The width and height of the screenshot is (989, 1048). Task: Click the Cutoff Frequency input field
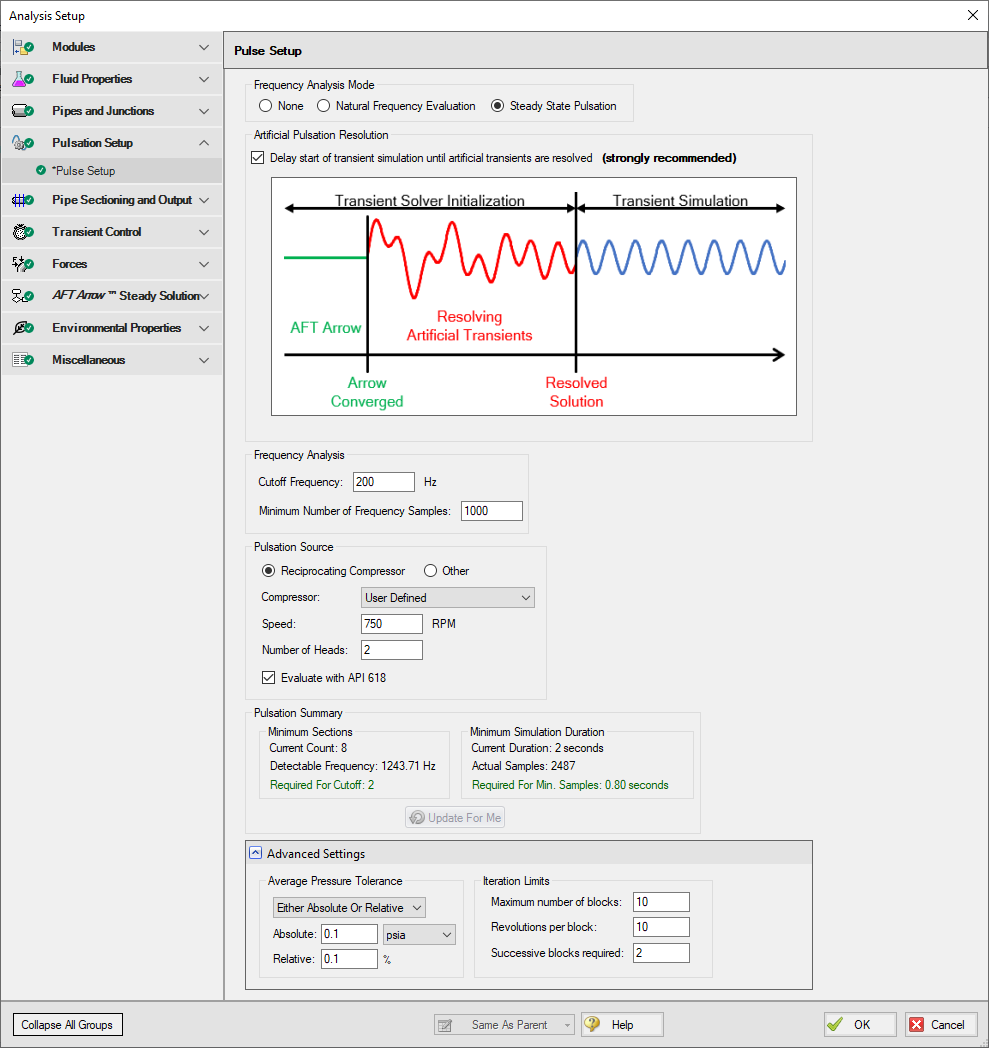pos(383,481)
